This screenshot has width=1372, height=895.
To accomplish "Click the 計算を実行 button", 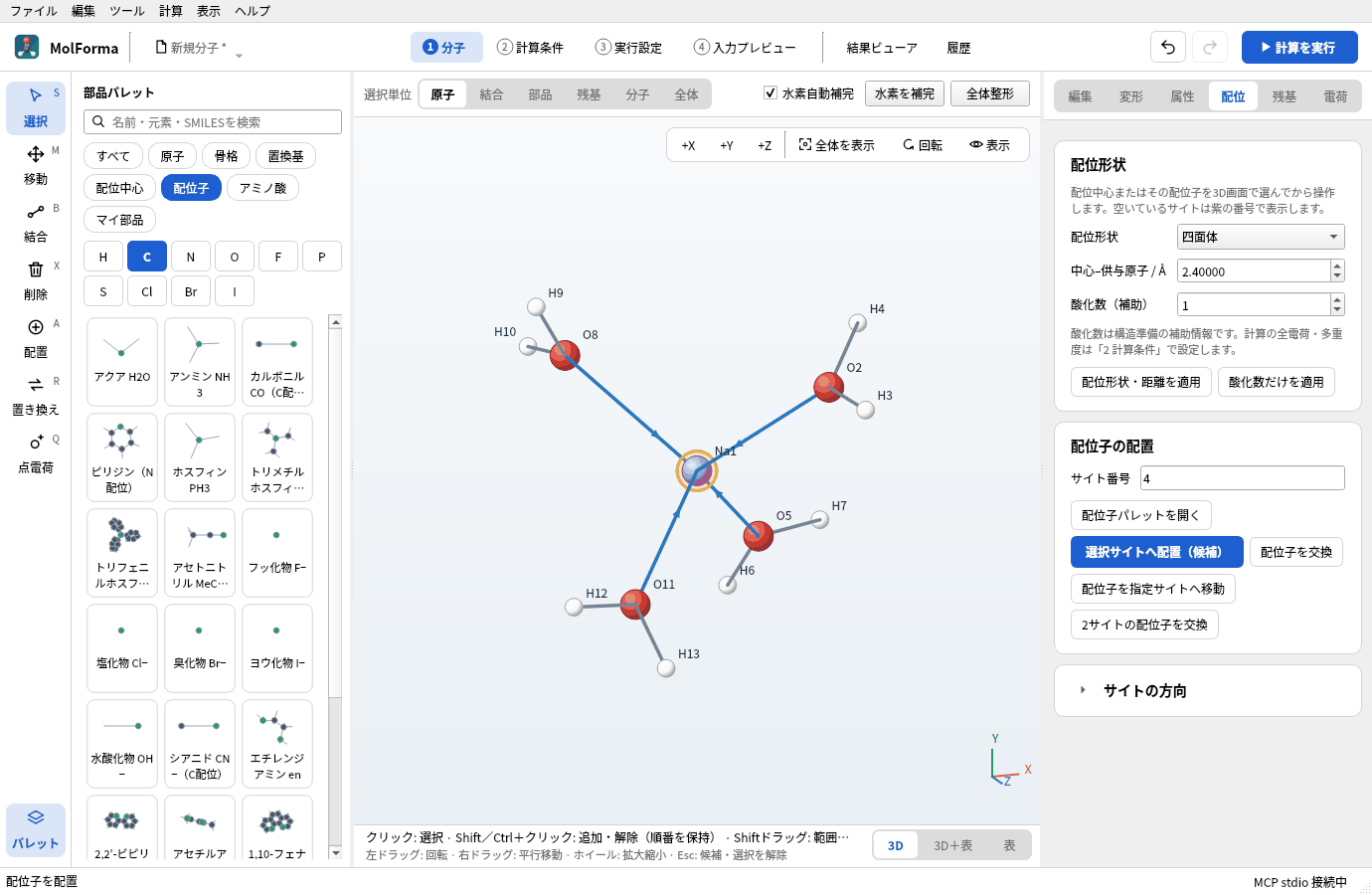I will (x=1299, y=47).
